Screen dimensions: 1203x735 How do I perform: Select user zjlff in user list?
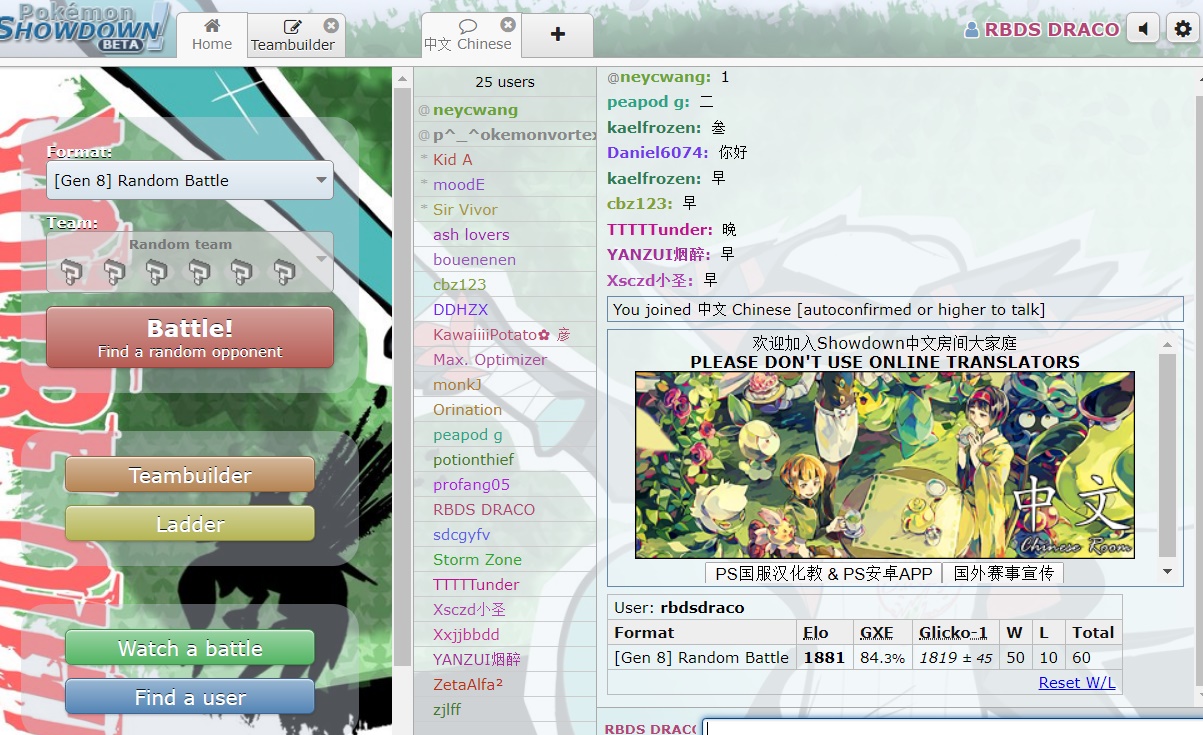click(505, 710)
